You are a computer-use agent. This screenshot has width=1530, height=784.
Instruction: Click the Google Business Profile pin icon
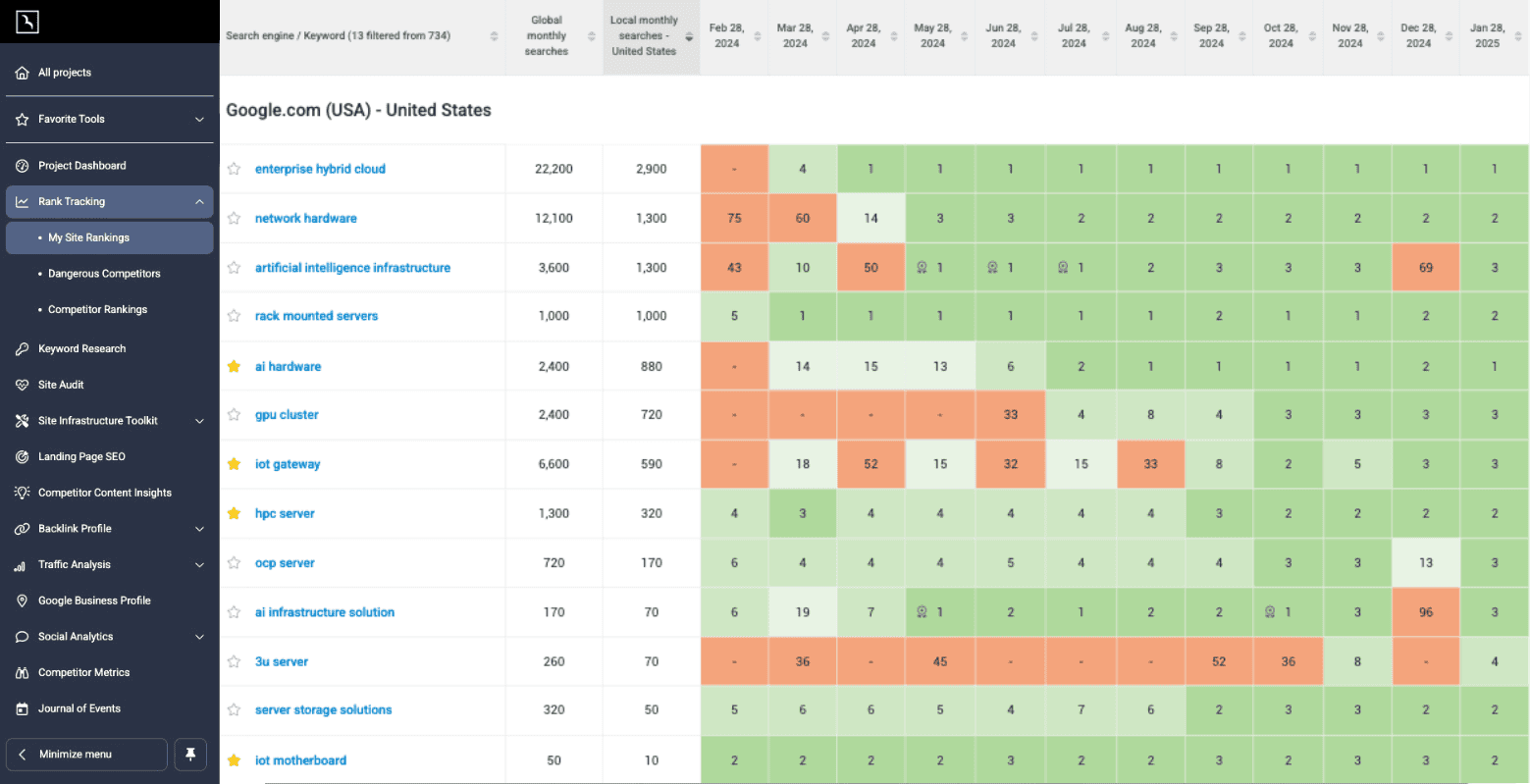point(22,601)
